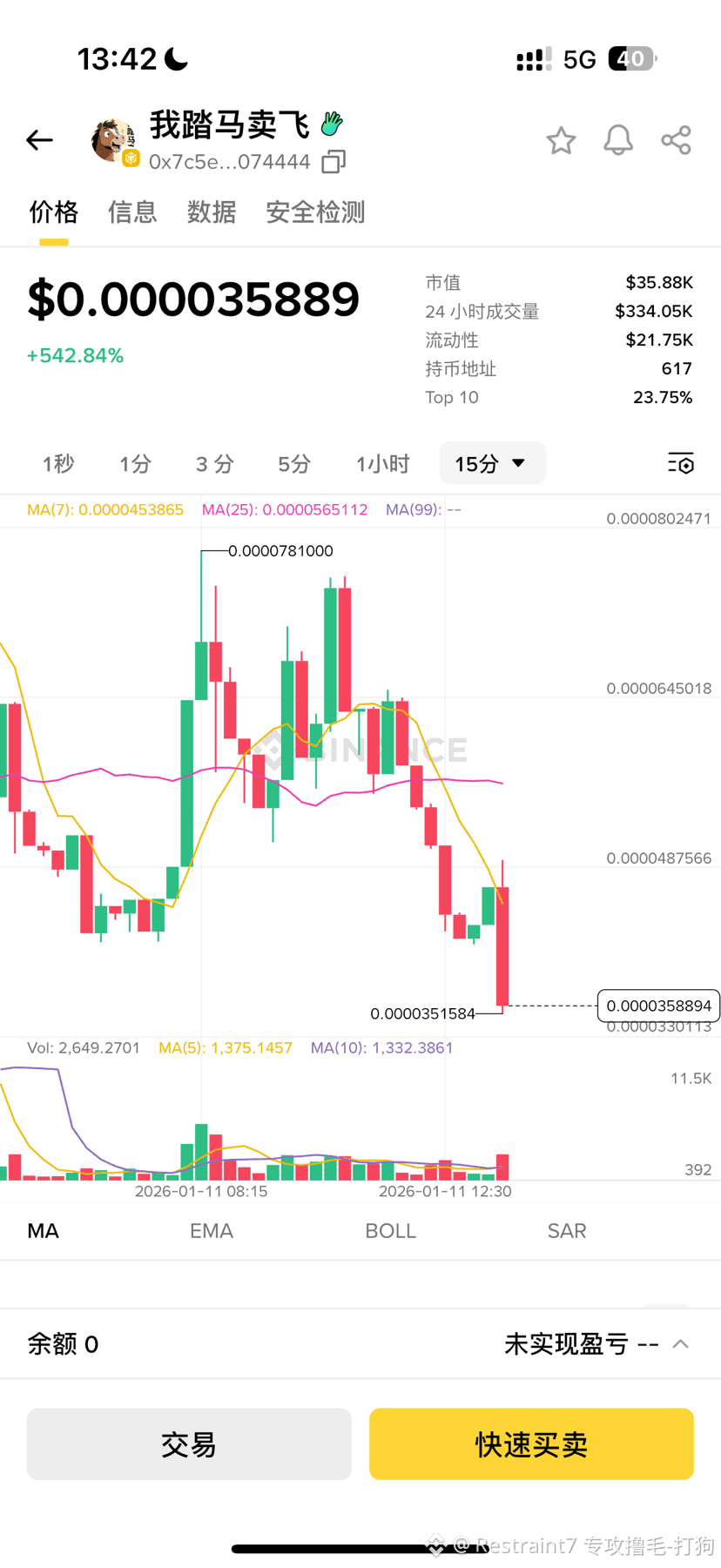721x1568 pixels.
Task: Open the 数据 tab
Action: tap(212, 212)
